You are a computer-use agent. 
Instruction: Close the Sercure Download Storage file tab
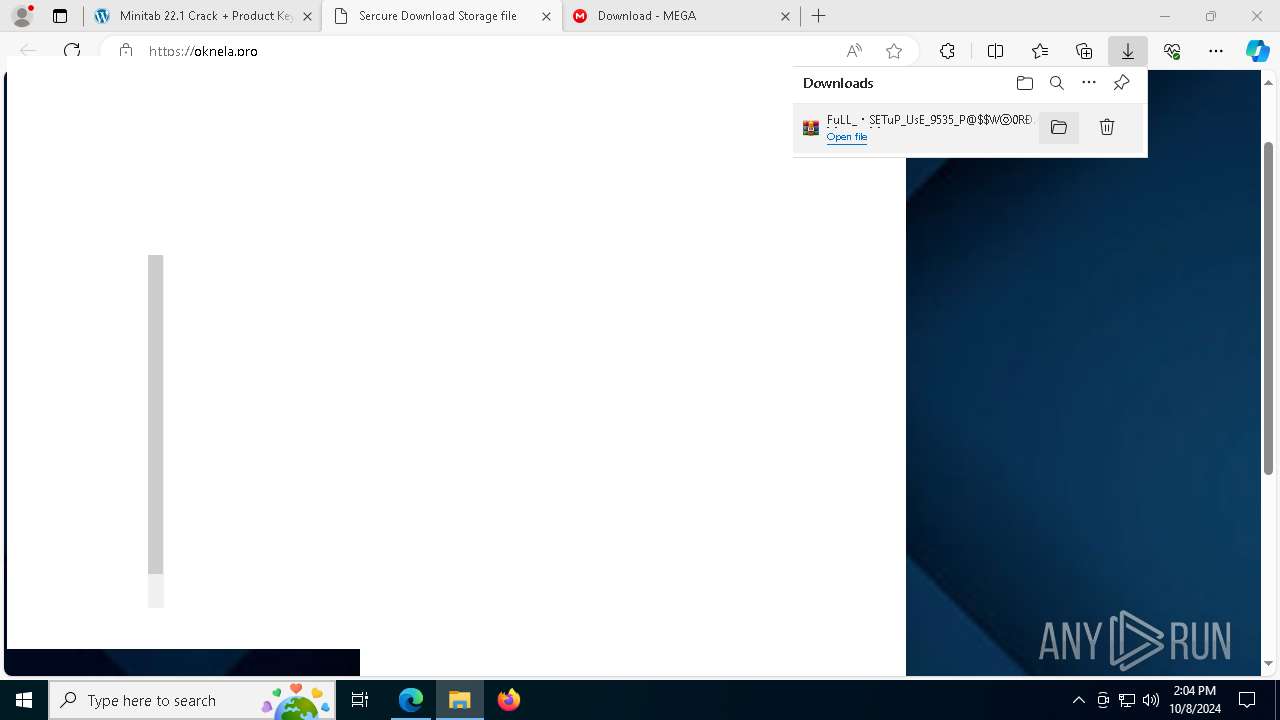pyautogui.click(x=546, y=16)
